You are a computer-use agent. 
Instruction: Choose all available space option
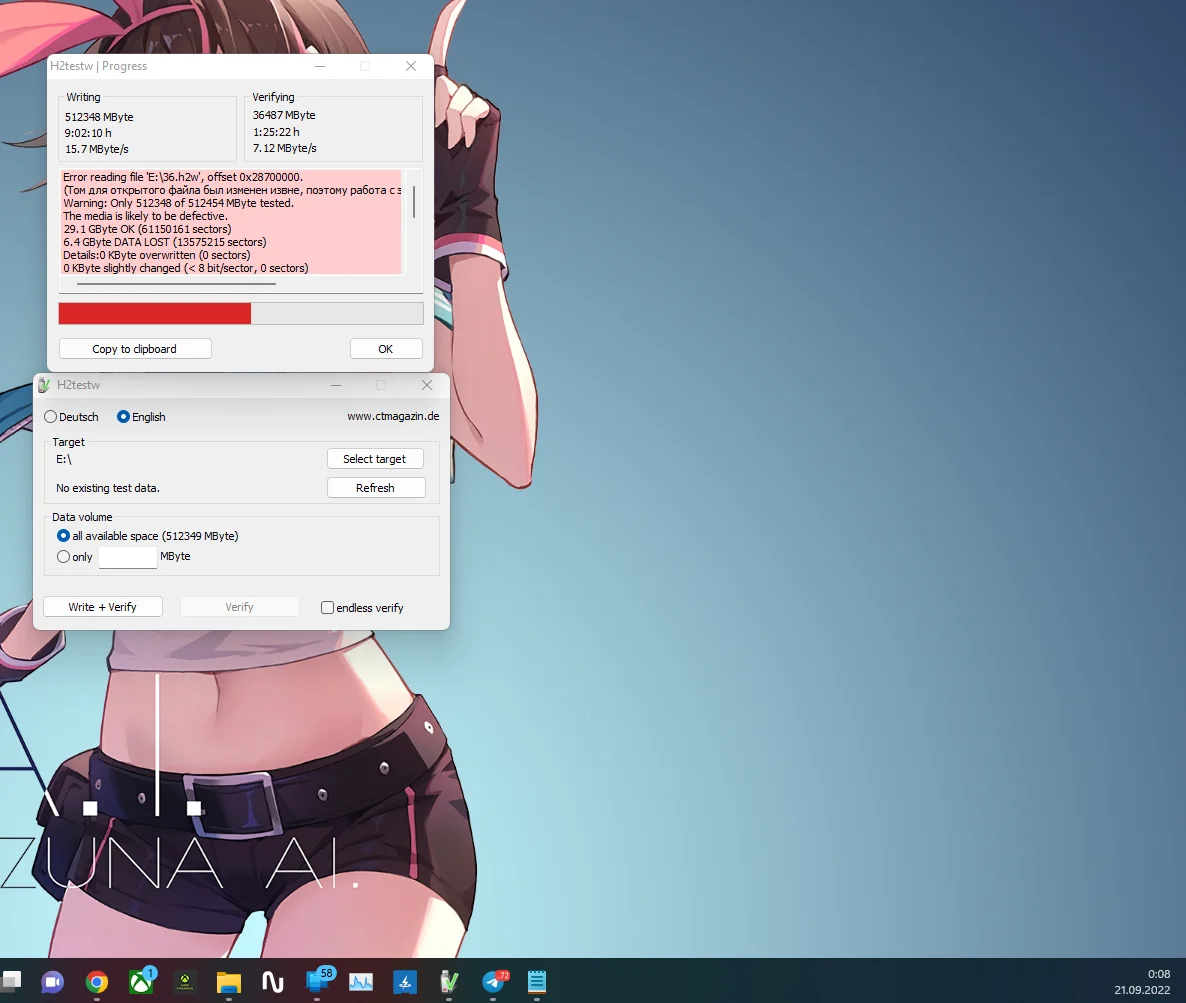point(147,536)
